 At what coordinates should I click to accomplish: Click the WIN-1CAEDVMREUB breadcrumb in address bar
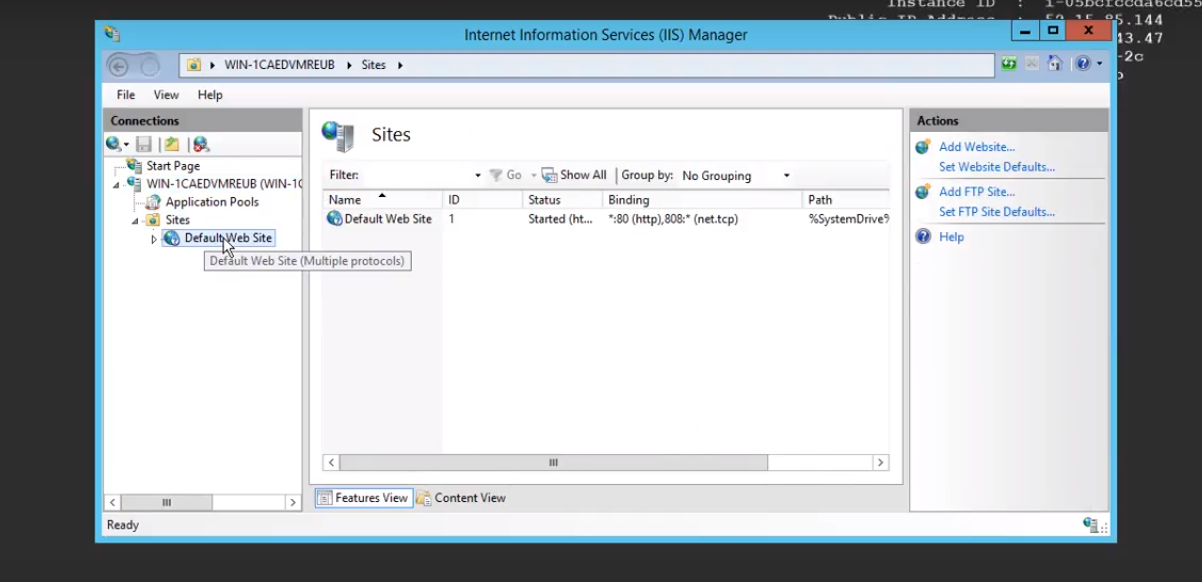pos(282,65)
